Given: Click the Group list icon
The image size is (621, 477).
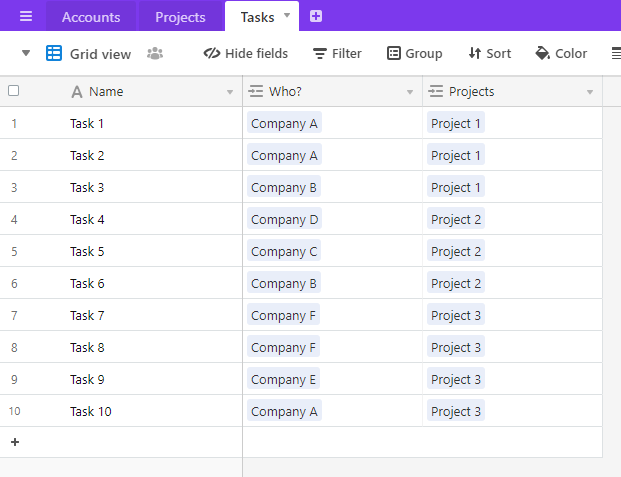Looking at the screenshot, I should tap(394, 53).
